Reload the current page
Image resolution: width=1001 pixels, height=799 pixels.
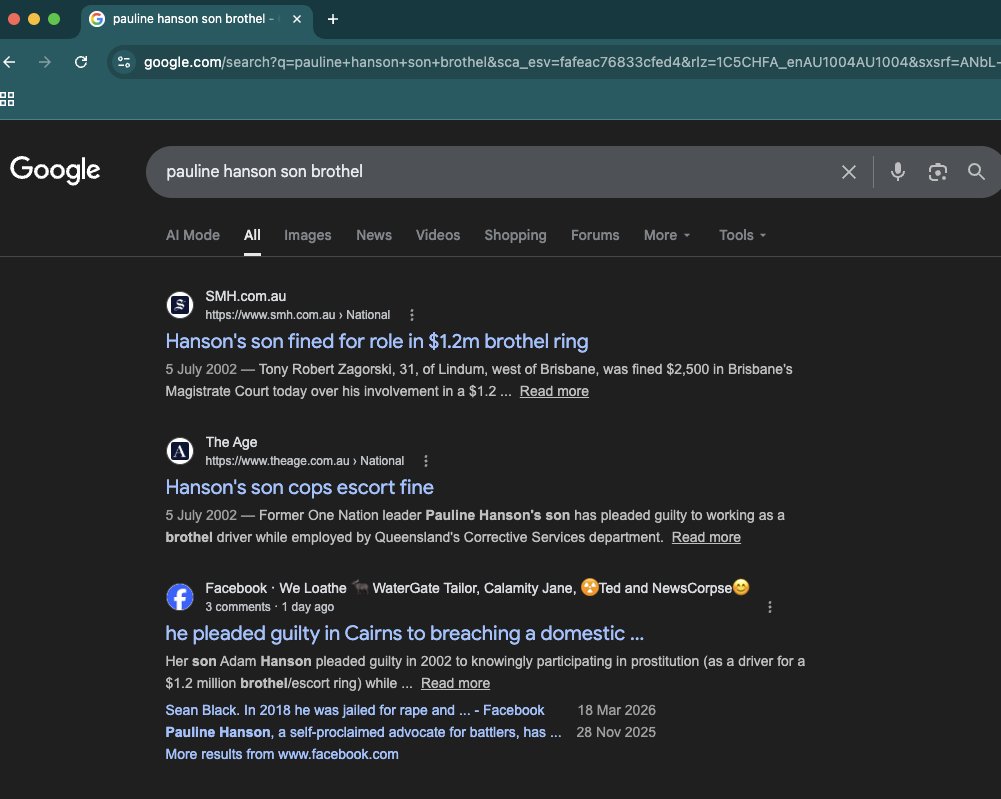coord(81,62)
